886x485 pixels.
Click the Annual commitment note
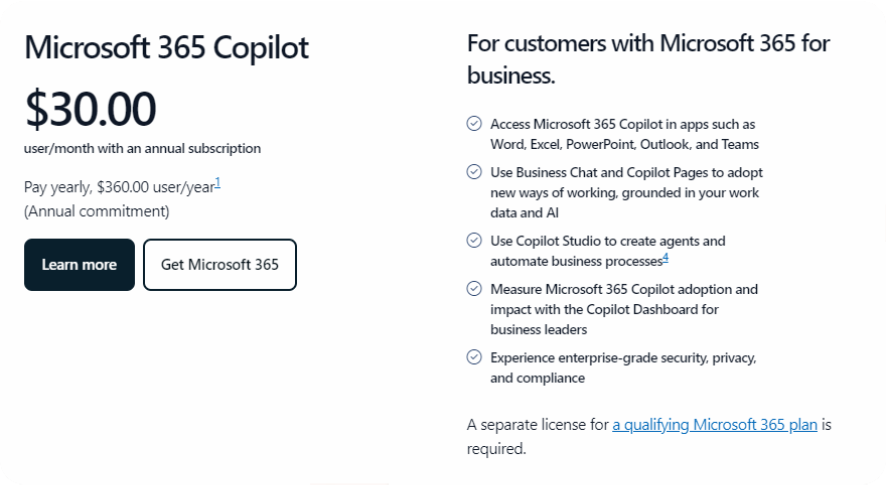[97, 211]
